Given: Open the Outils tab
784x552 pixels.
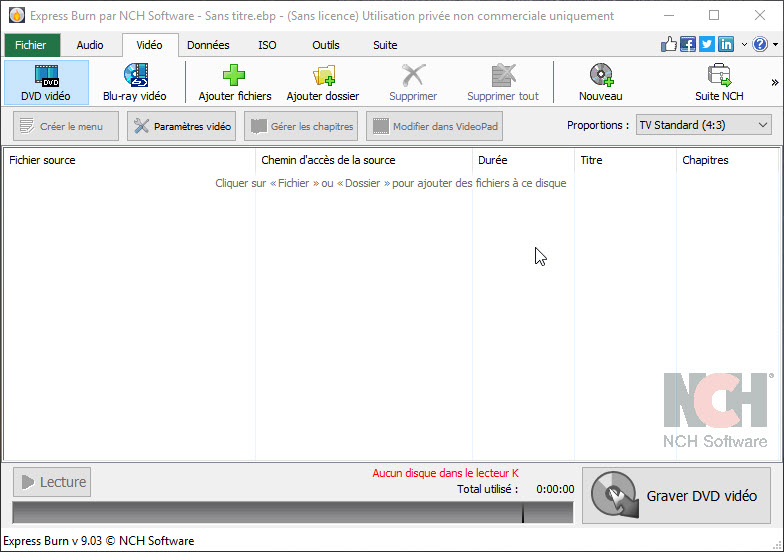Looking at the screenshot, I should point(326,45).
